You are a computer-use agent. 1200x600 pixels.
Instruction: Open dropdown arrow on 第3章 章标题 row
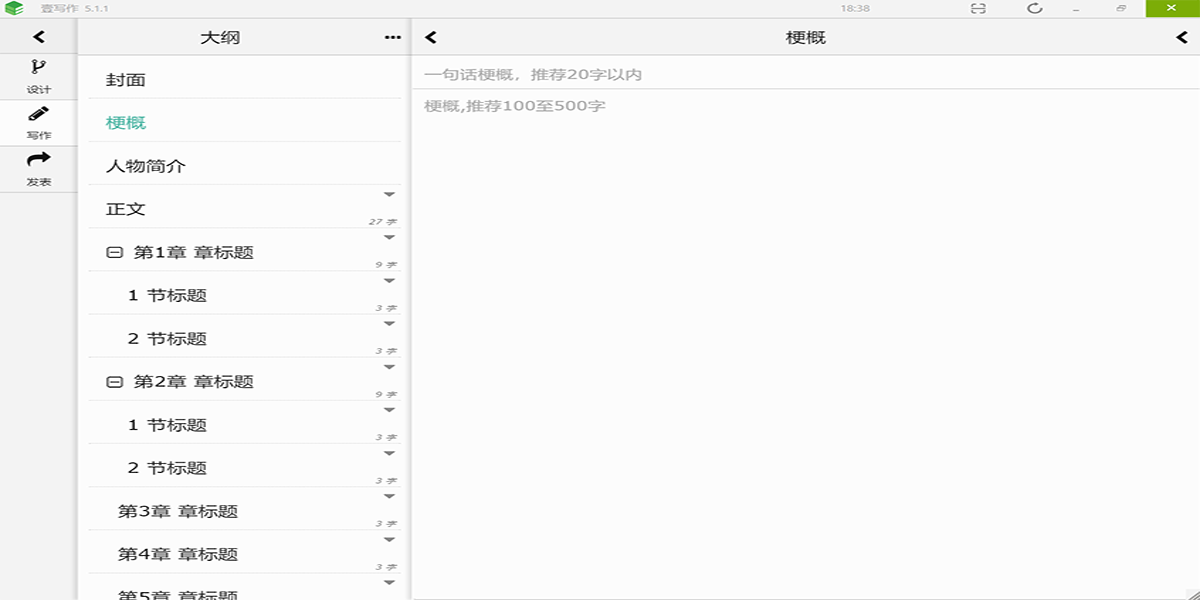(x=390, y=496)
